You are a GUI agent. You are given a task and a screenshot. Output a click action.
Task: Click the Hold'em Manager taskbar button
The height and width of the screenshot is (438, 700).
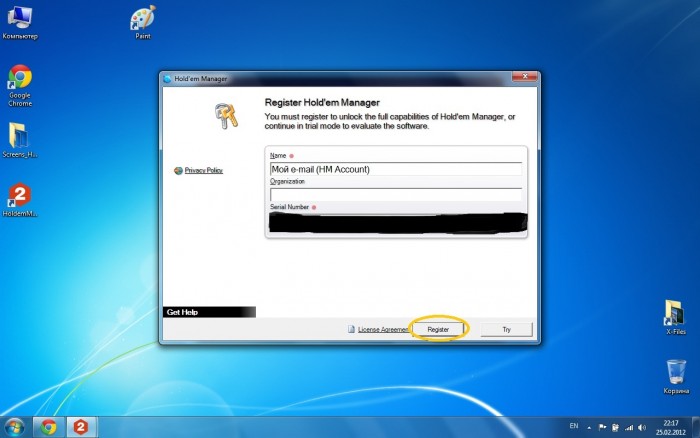pyautogui.click(x=81, y=427)
